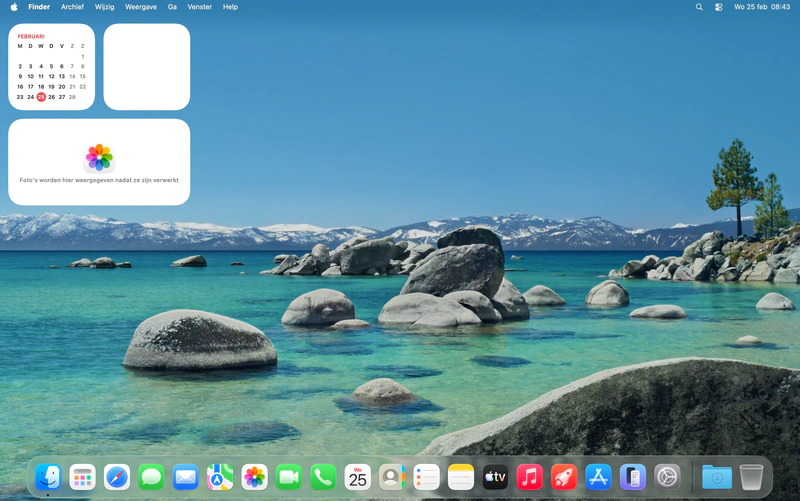Viewport: 800px width, 501px height.
Task: Launch Apple TV from the Dock
Action: 495,478
